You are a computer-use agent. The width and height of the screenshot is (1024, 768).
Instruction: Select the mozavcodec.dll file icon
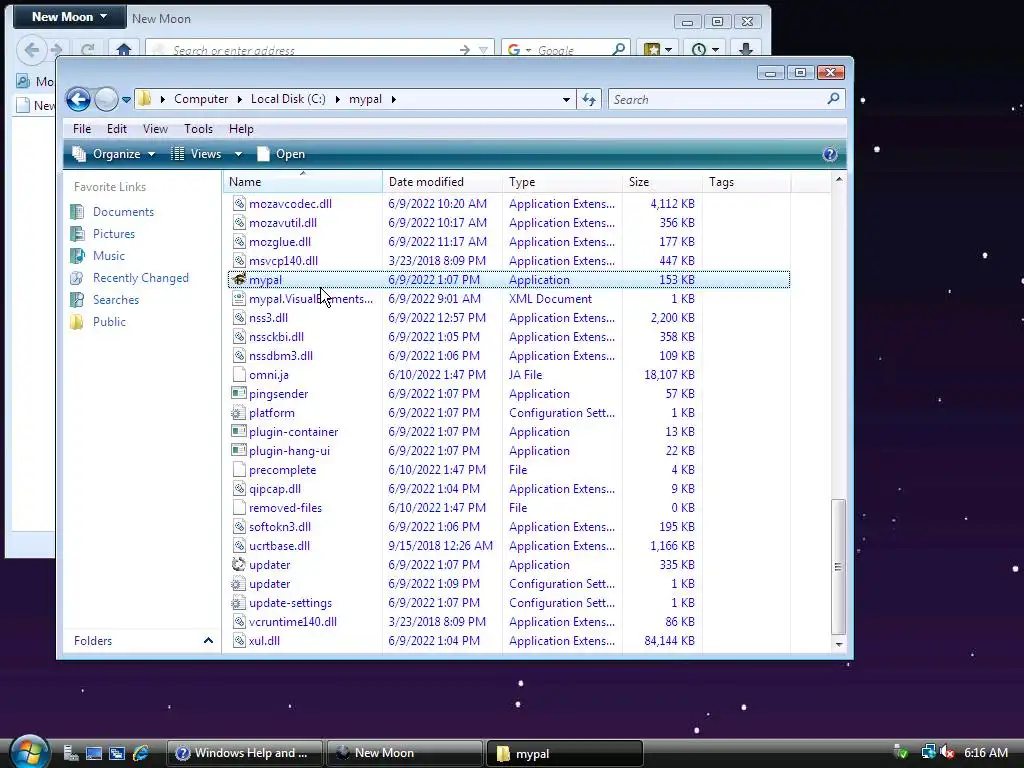(x=238, y=204)
